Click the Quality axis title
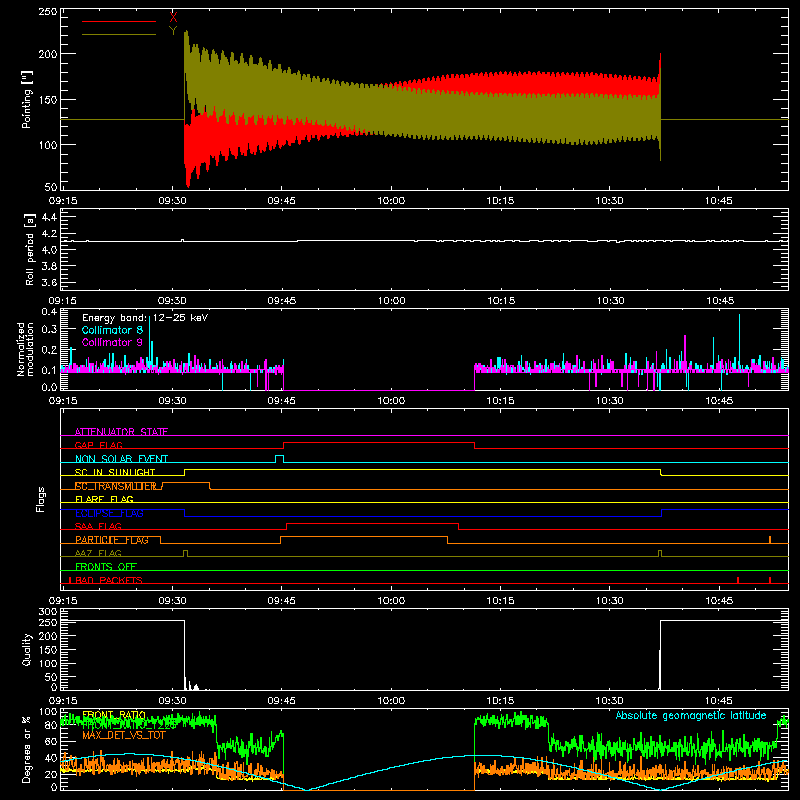The height and width of the screenshot is (800, 800). (27, 649)
